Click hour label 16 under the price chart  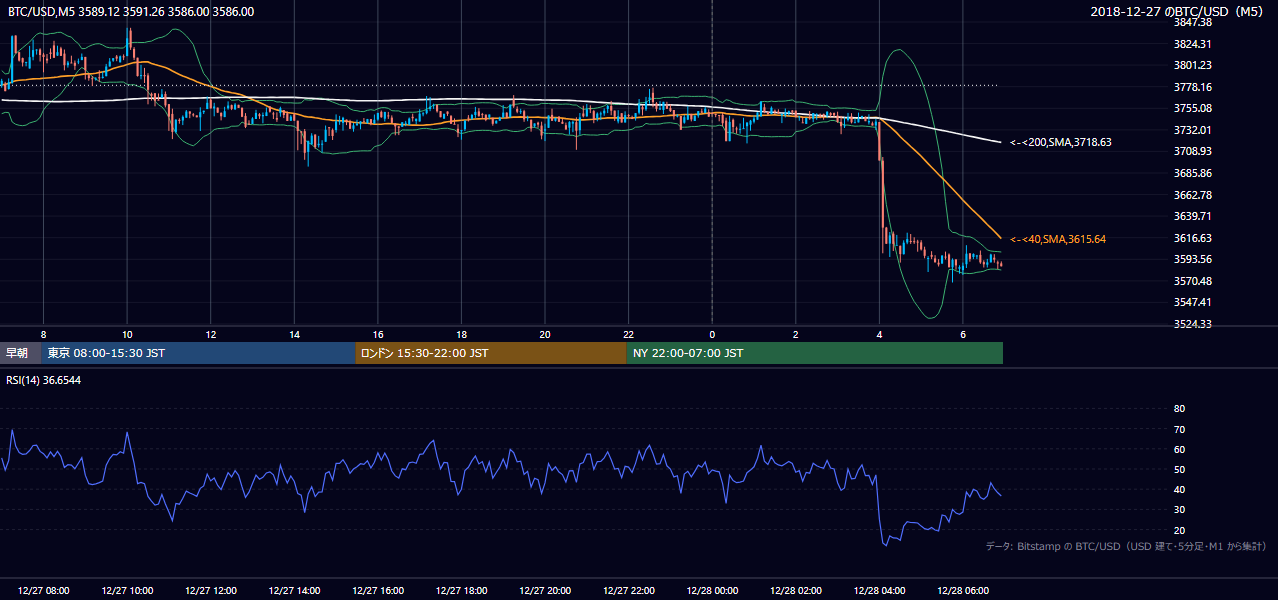pos(377,333)
